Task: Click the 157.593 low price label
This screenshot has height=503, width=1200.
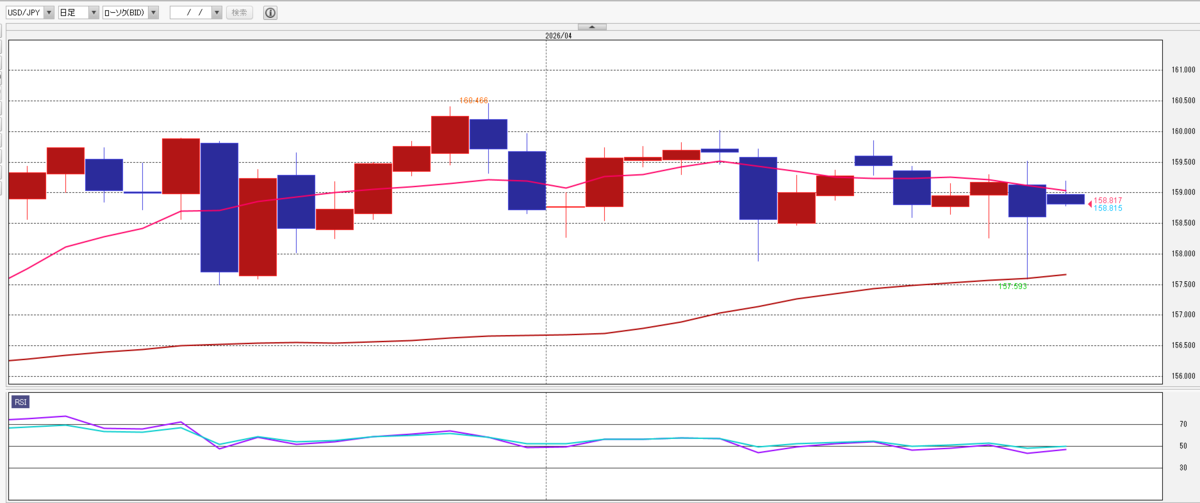Action: 1013,287
